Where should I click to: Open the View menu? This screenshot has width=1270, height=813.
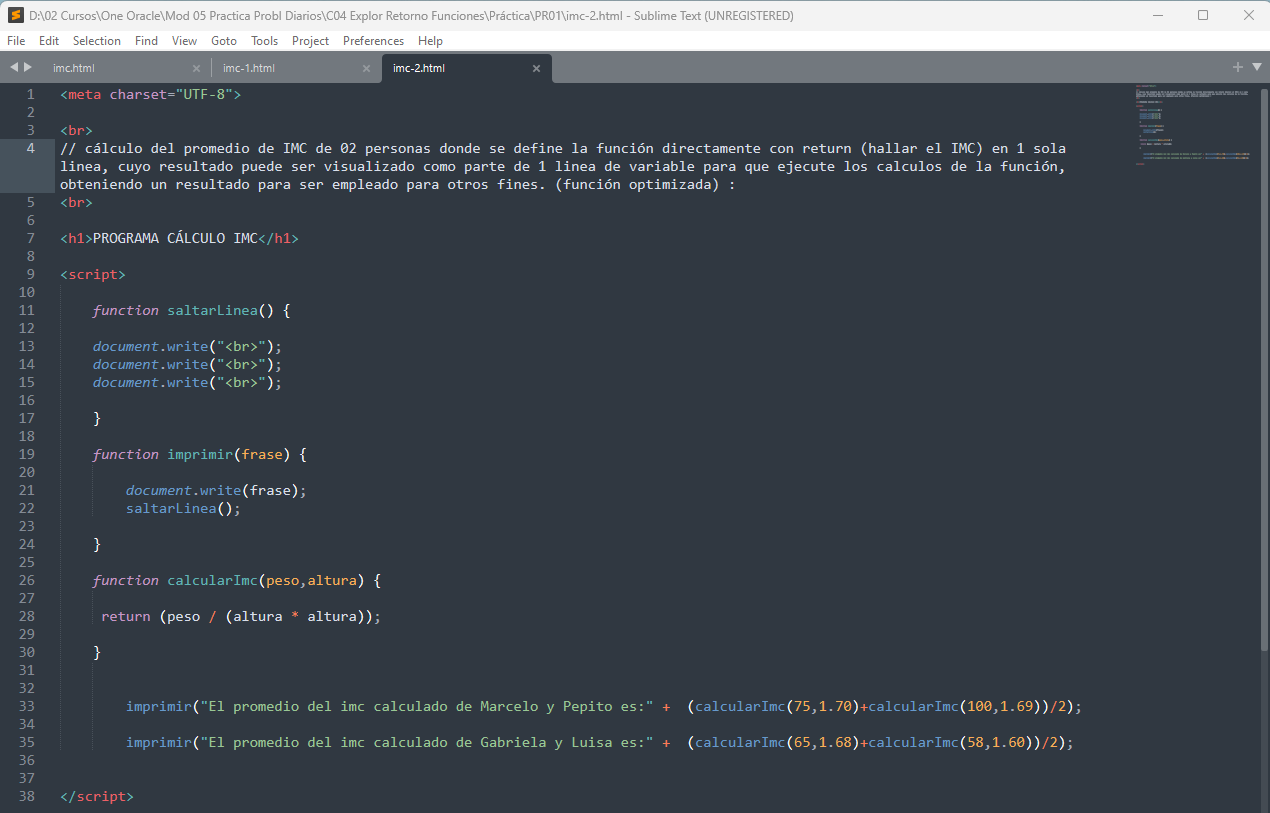pyautogui.click(x=184, y=41)
